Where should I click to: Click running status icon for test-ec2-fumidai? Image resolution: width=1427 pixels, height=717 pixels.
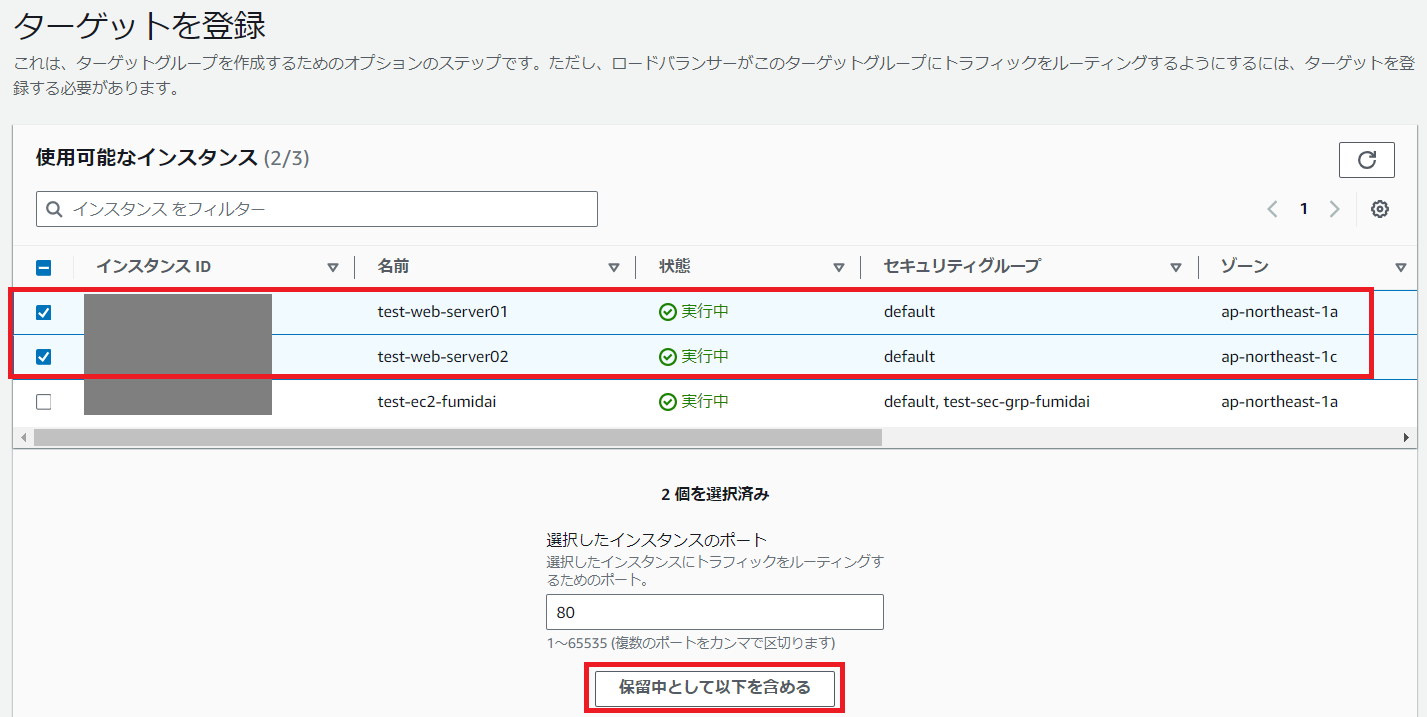pyautogui.click(x=668, y=402)
